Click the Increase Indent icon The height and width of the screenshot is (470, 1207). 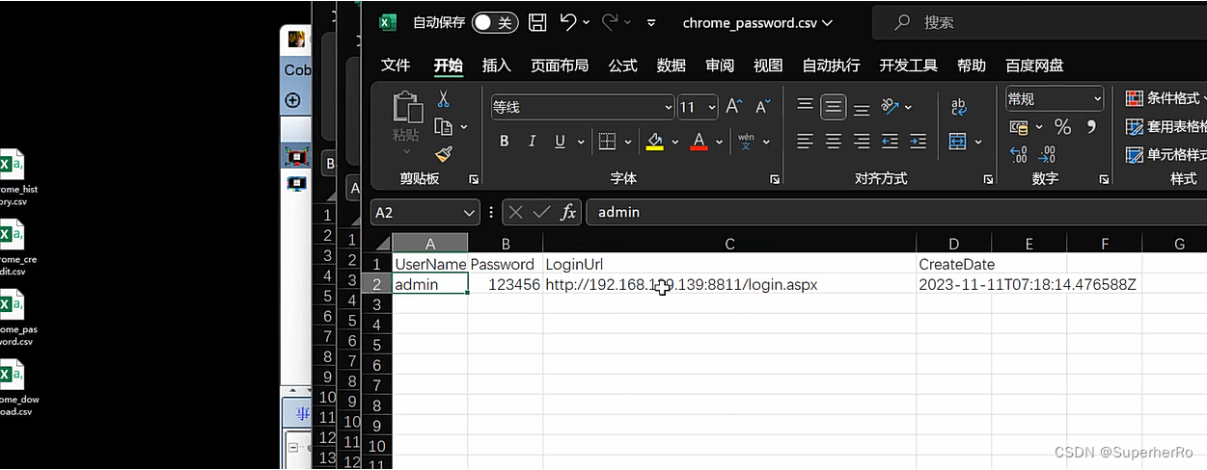point(918,141)
